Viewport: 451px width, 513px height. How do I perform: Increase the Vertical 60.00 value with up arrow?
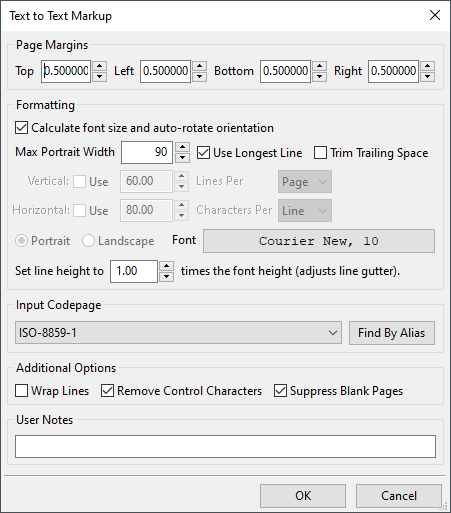click(181, 176)
